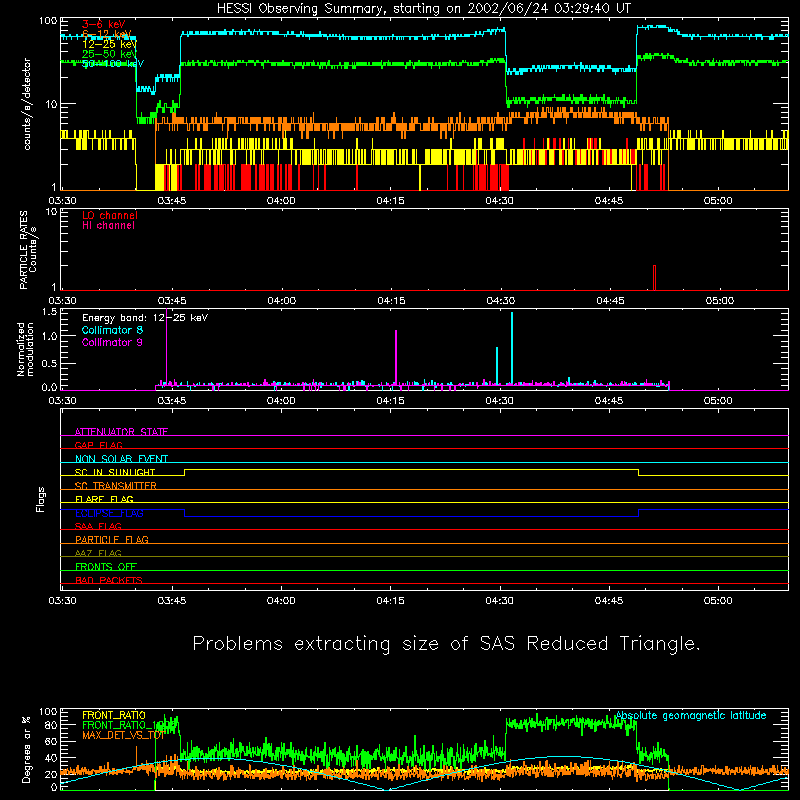Click the 1.5 tick value on the modulation axis

click(x=49, y=312)
